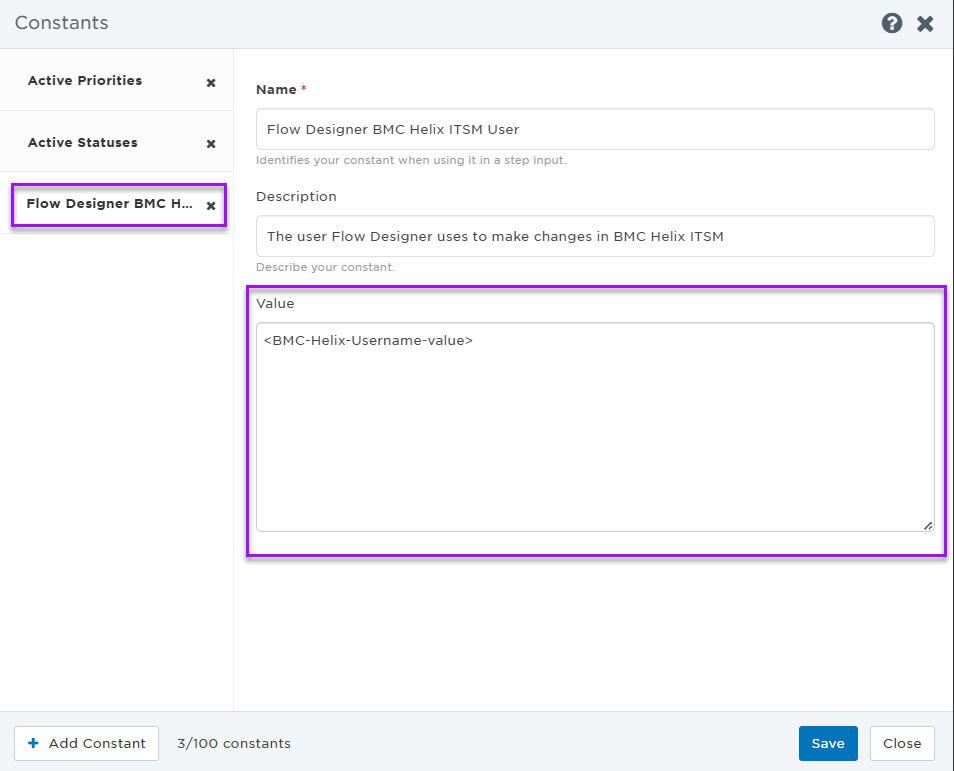
Task: Remove the Flow Designer BMC H... constant
Action: point(211,206)
